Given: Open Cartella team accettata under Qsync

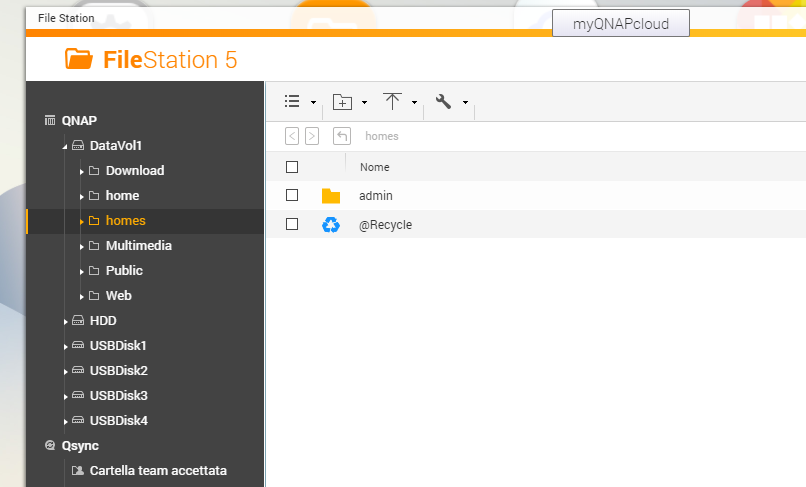Looking at the screenshot, I should click(x=158, y=470).
